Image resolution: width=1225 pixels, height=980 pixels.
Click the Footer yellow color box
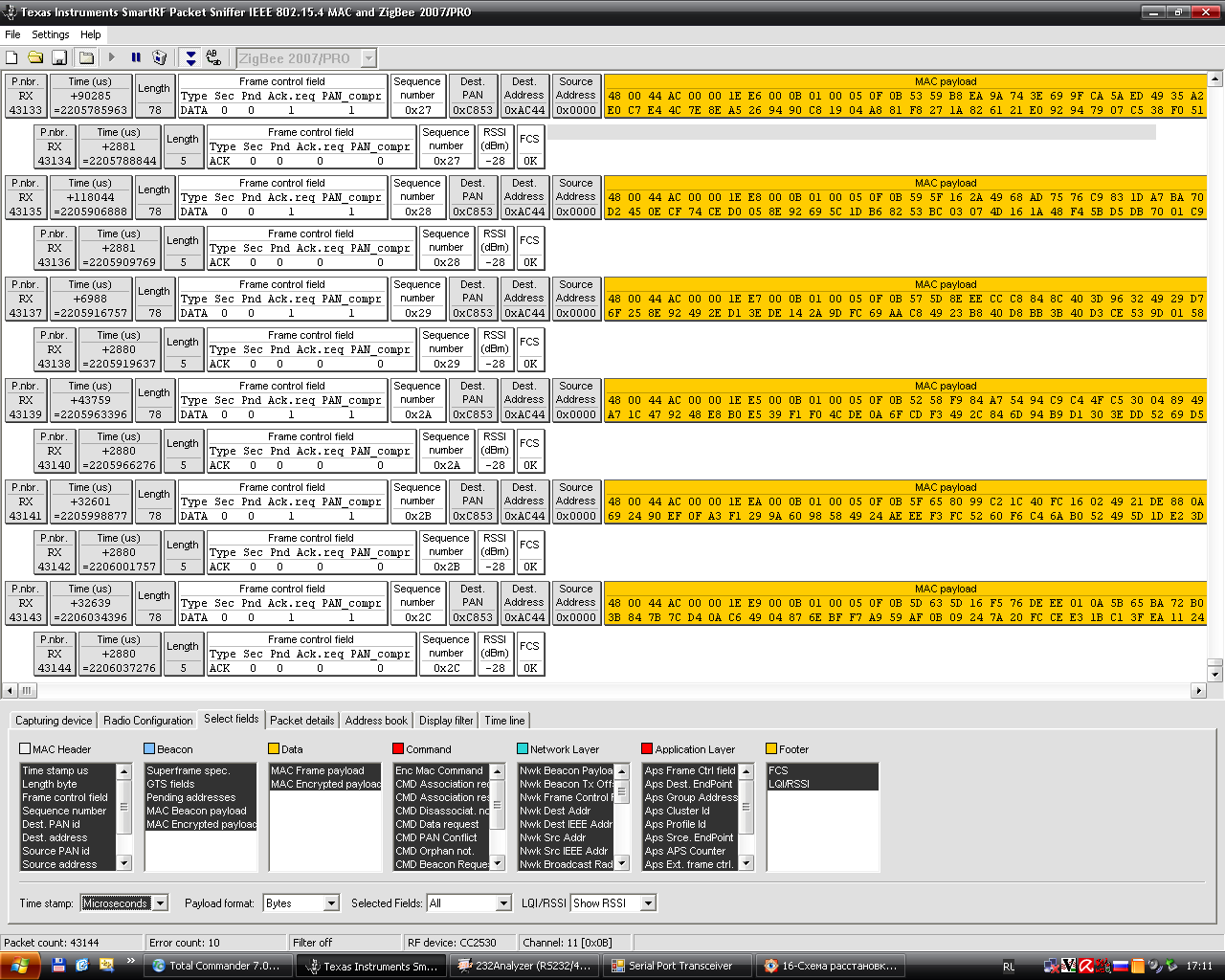[771, 748]
